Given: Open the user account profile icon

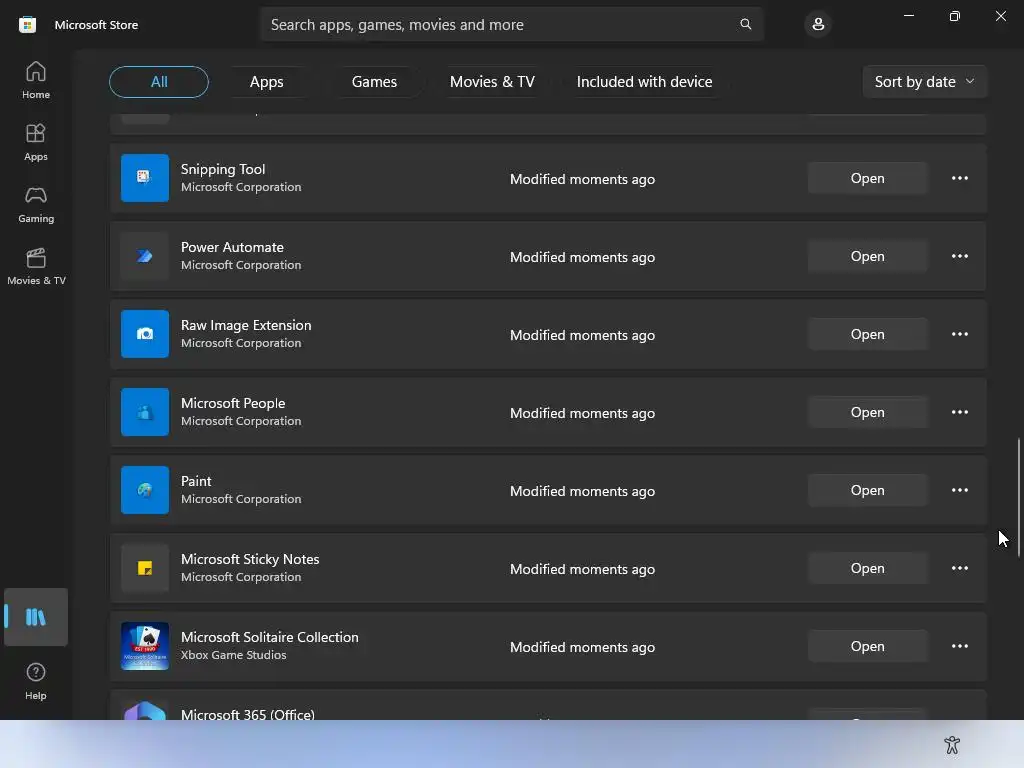Looking at the screenshot, I should coord(818,25).
